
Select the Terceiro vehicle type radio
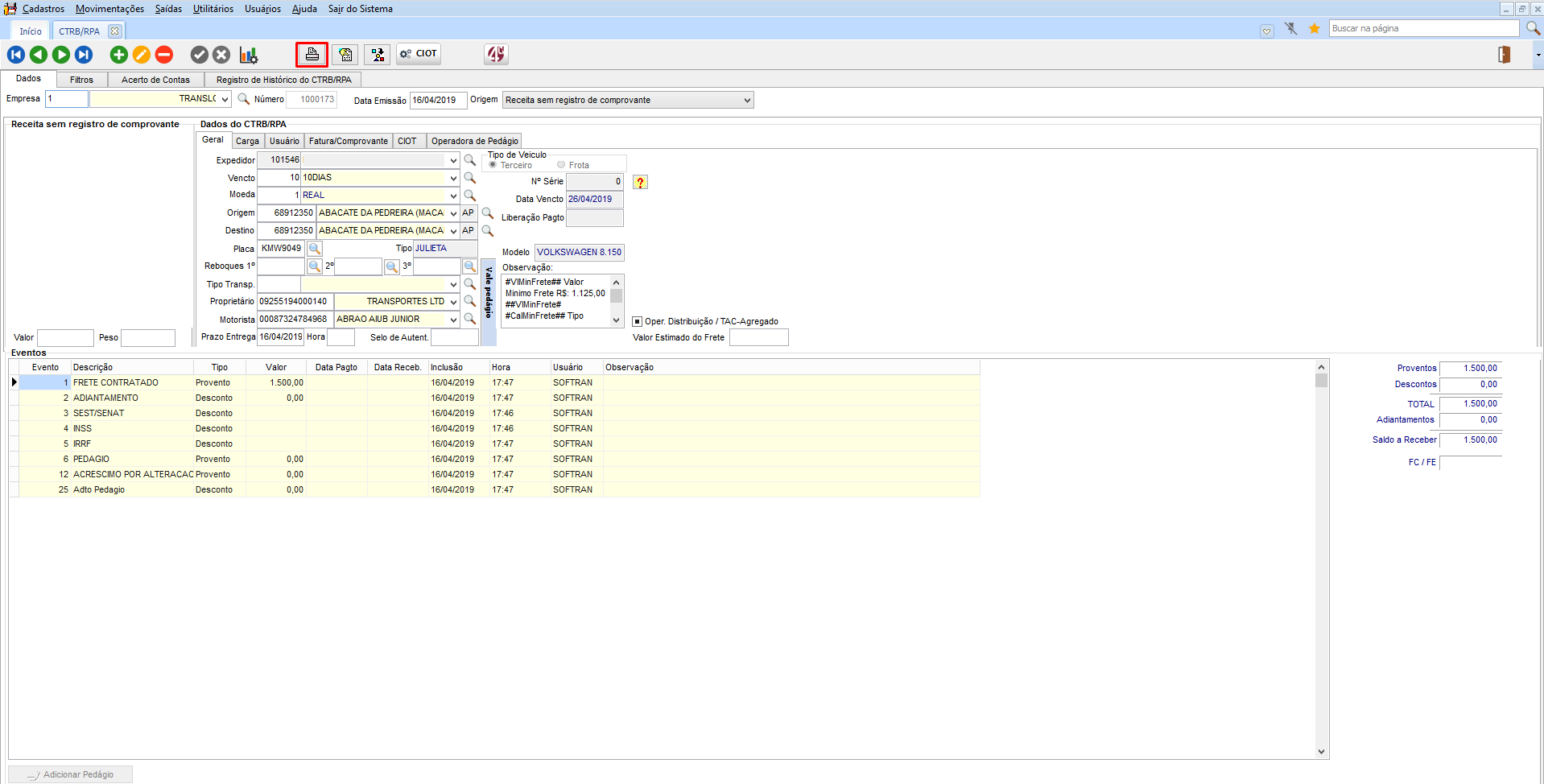tap(493, 165)
